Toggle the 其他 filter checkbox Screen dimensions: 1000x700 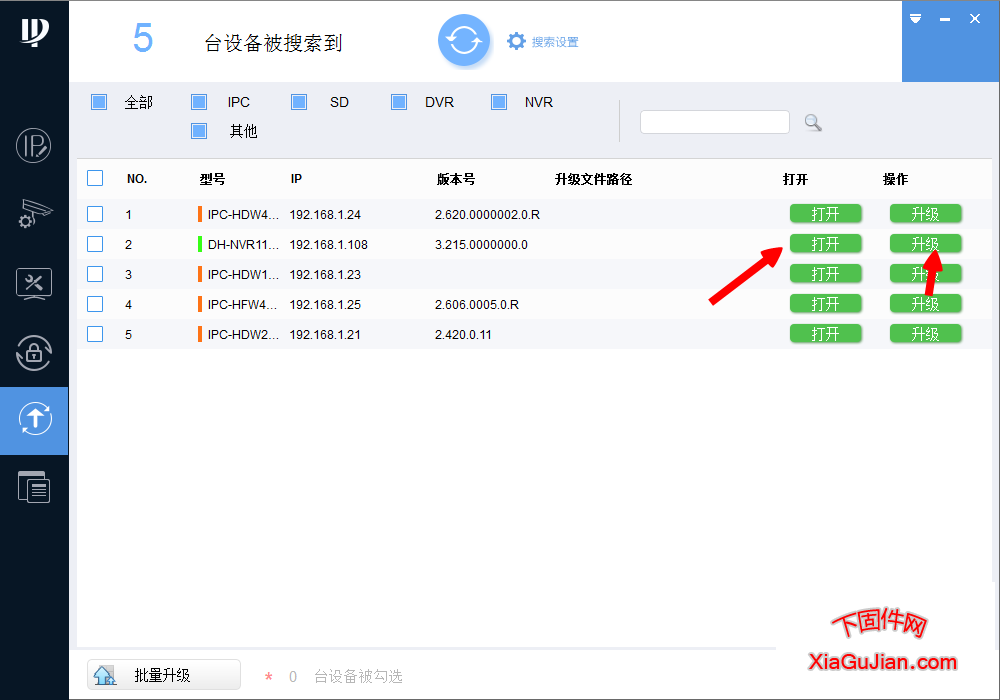(199, 131)
